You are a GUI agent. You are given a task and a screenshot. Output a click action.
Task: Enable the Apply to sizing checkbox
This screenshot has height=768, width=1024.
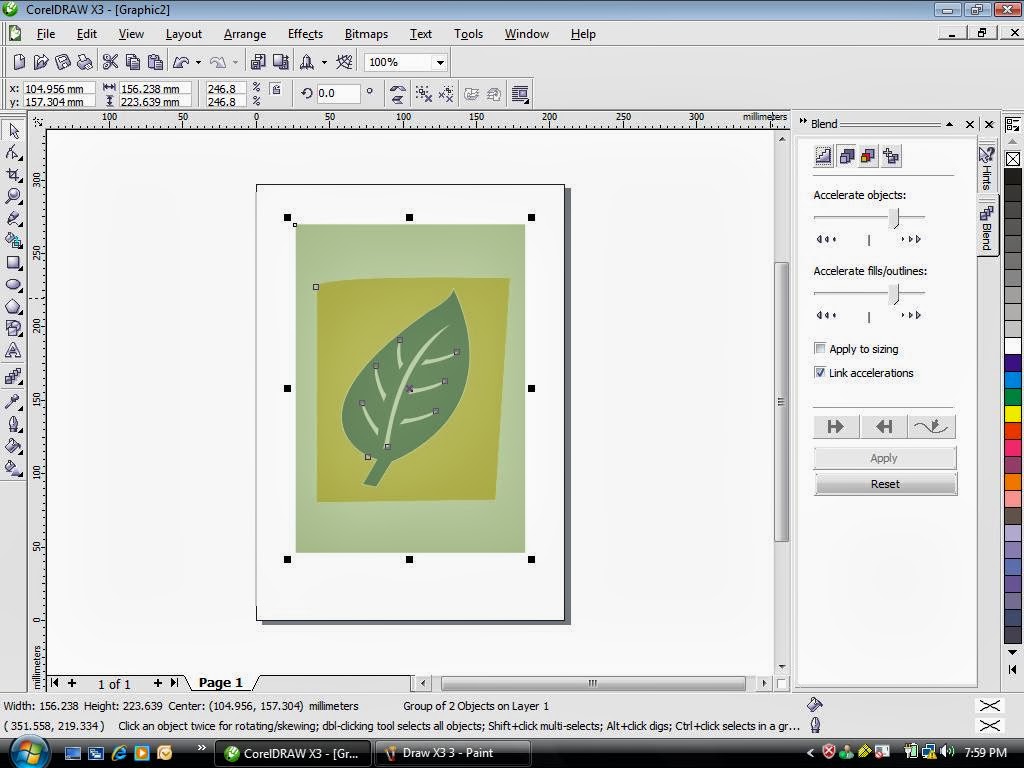tap(820, 349)
